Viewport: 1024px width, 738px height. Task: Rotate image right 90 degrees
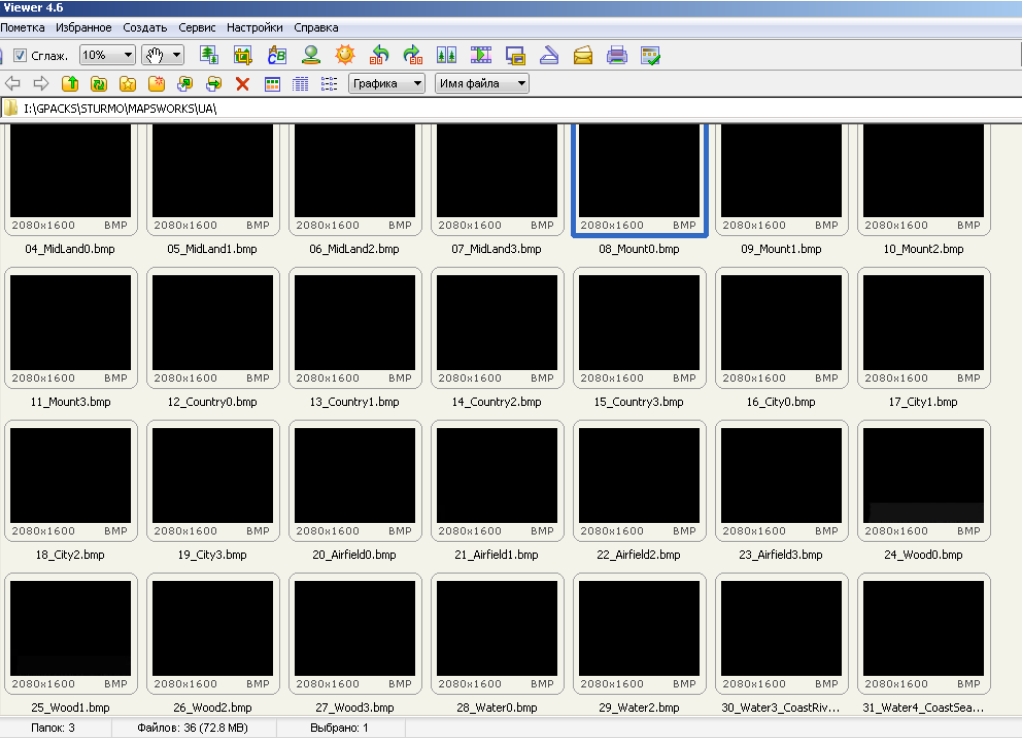coord(413,56)
